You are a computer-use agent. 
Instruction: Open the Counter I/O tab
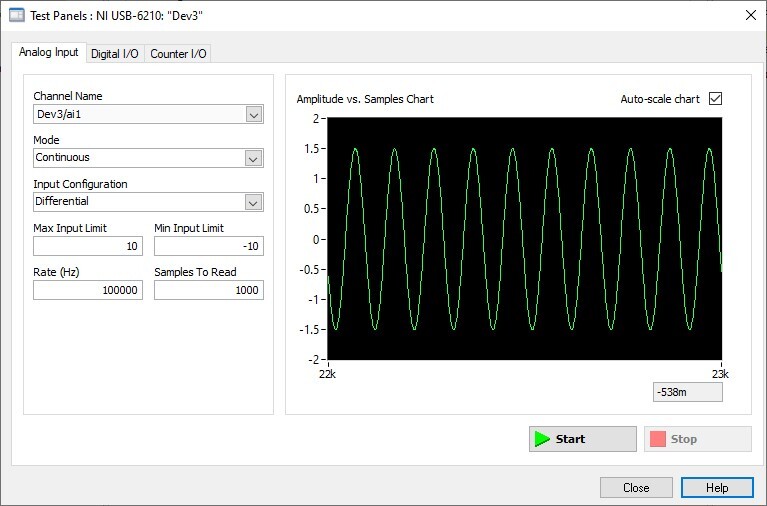point(178,54)
